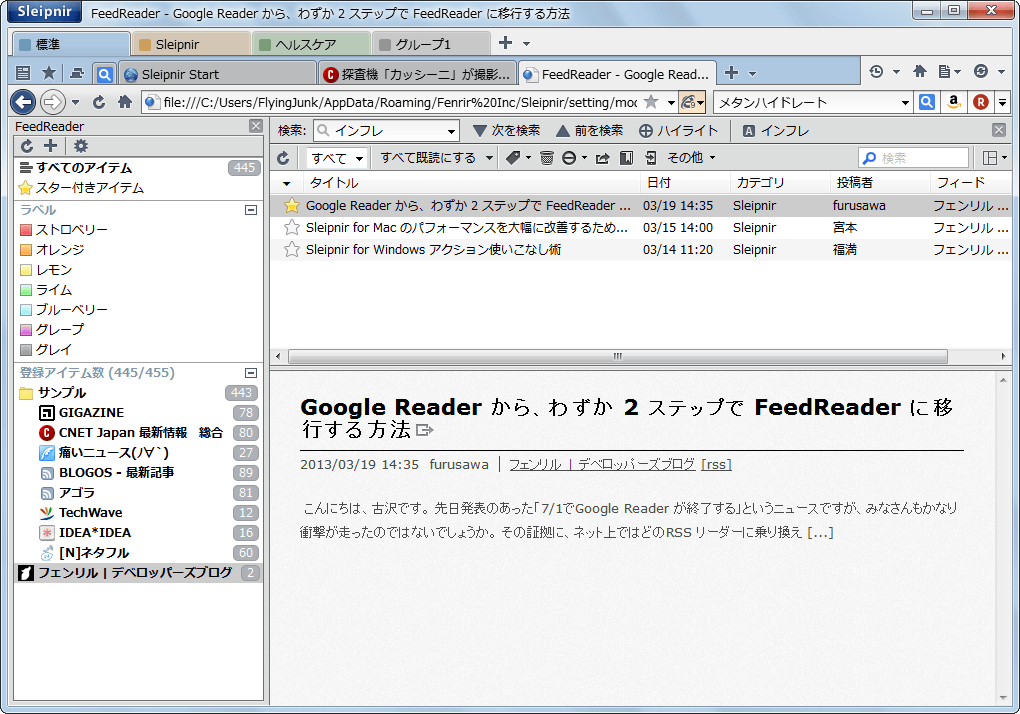Search on Amazon using the Amazon icon

(x=954, y=102)
